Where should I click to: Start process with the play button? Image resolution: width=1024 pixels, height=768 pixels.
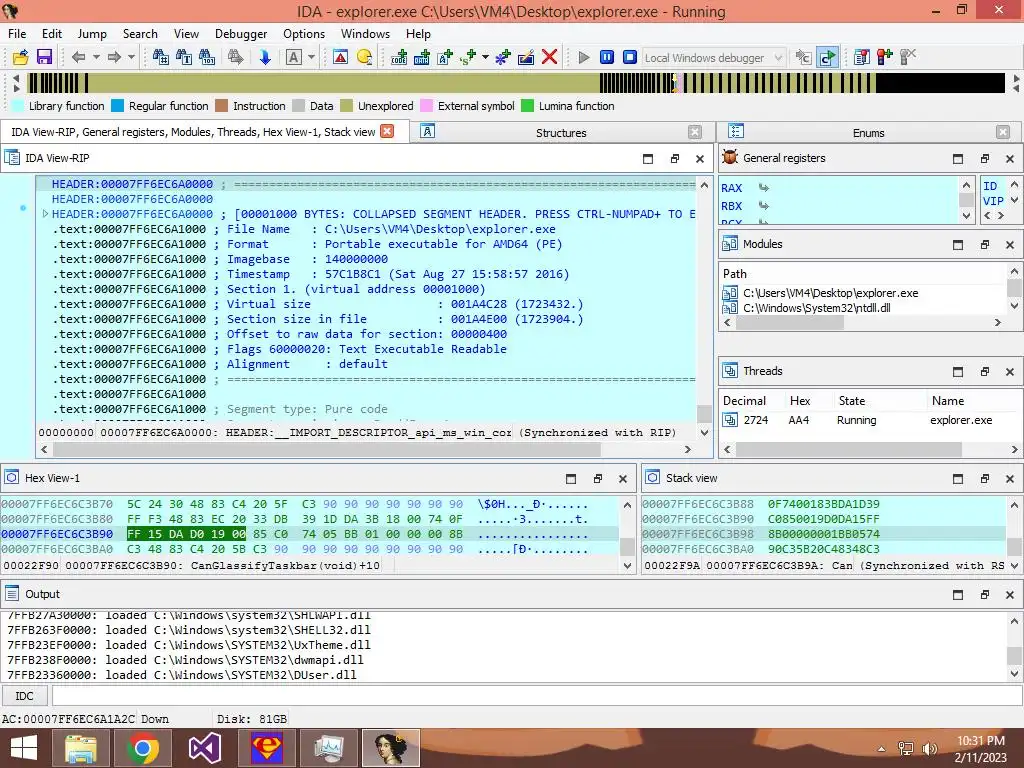click(x=584, y=57)
